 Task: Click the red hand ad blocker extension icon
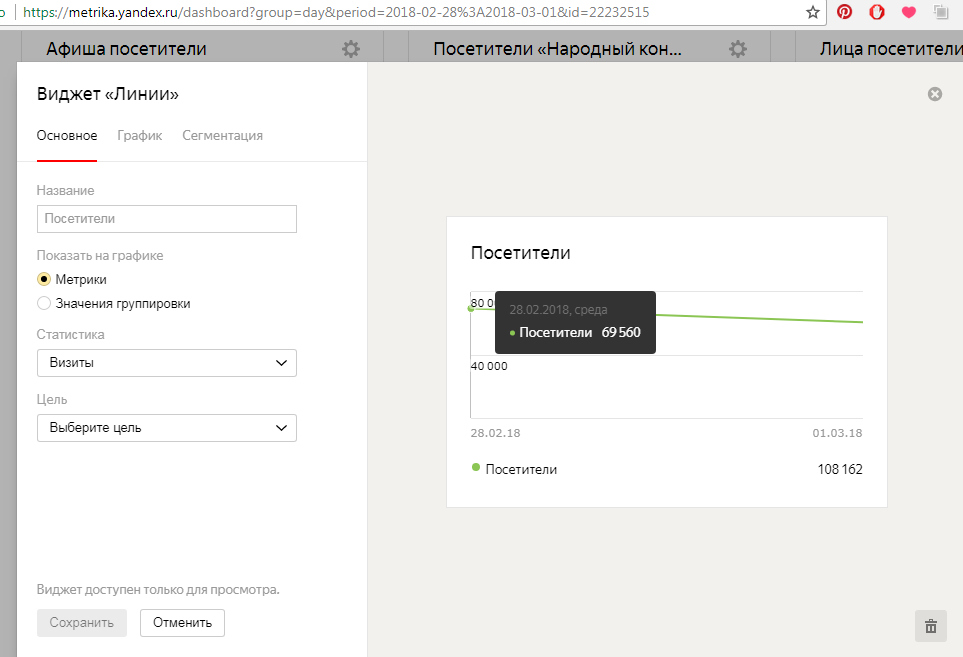876,12
